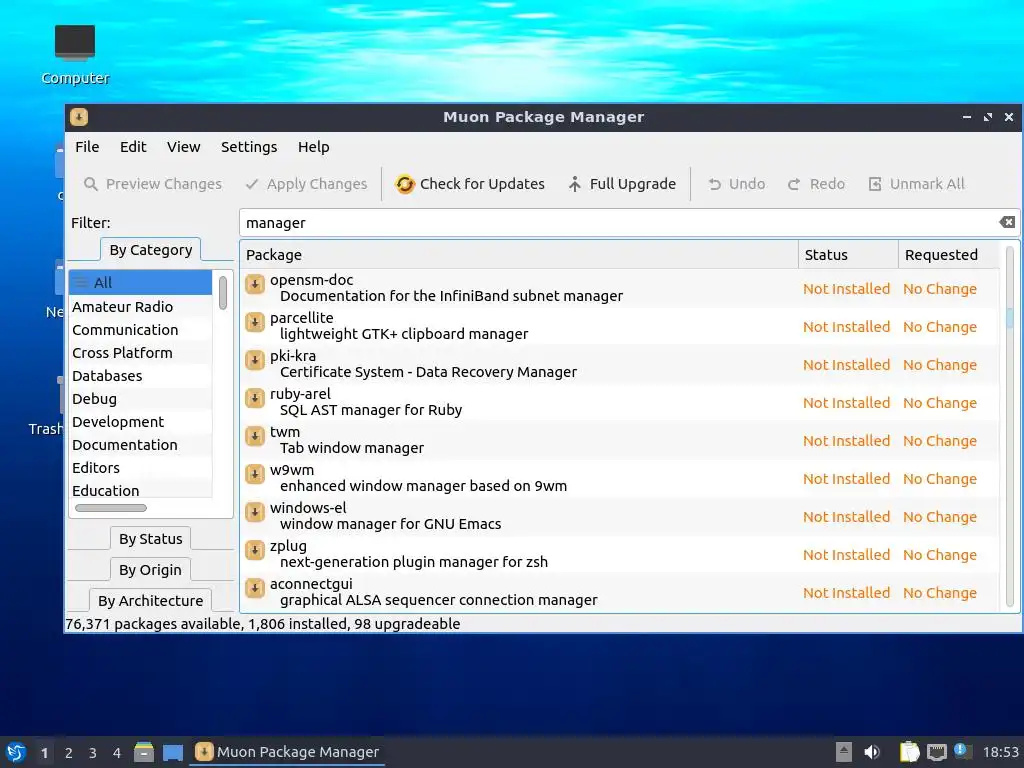The height and width of the screenshot is (768, 1024).
Task: Select the Communication category
Action: pyautogui.click(x=140, y=330)
